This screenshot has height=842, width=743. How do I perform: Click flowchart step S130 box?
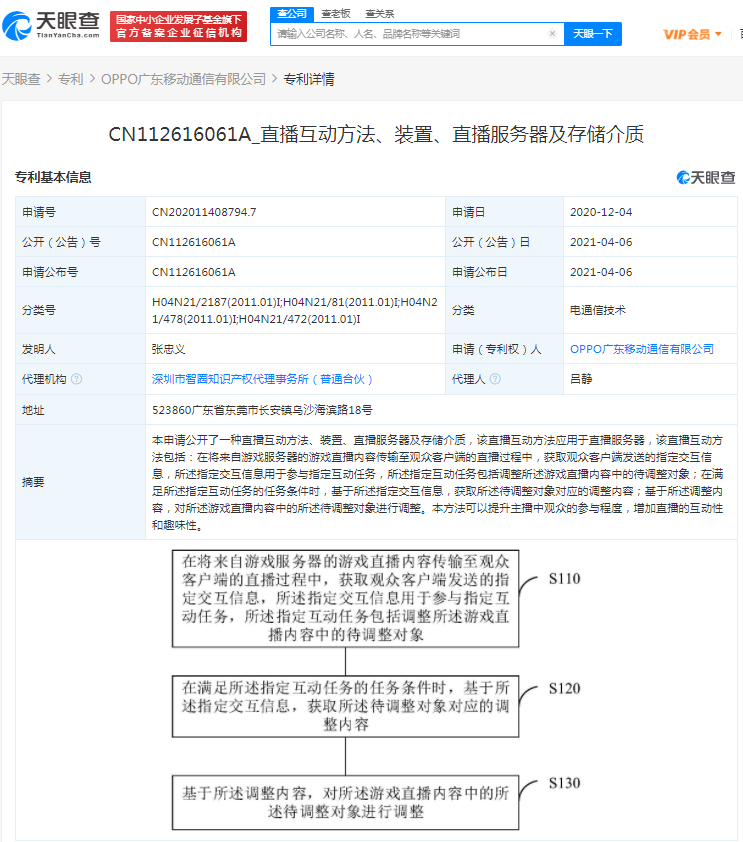coord(345,802)
